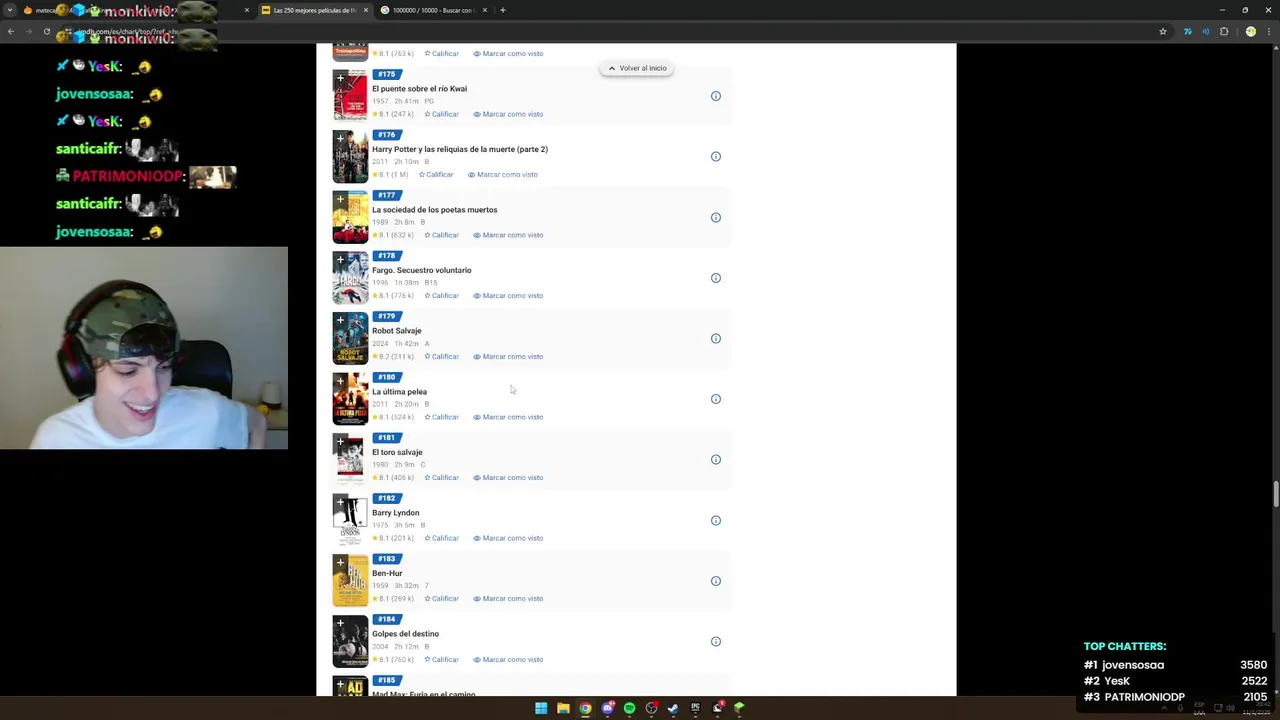Toggle Marcar como visto for Robot Salvaje
This screenshot has width=1280, height=720.
click(508, 356)
